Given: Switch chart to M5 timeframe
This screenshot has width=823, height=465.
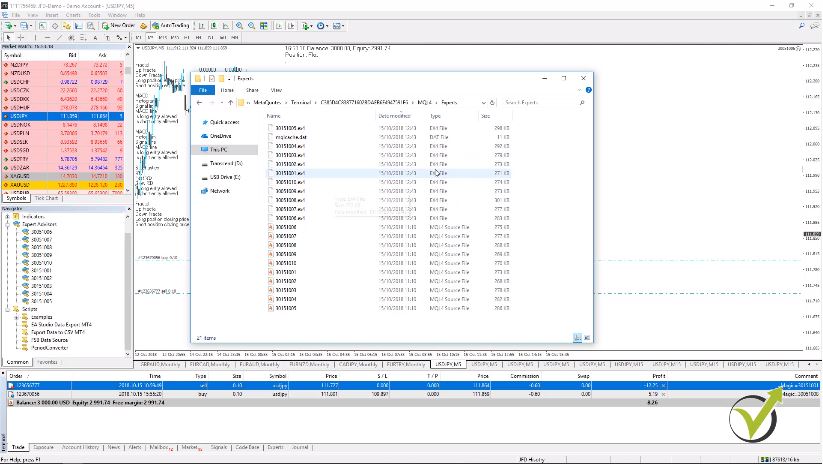Looking at the screenshot, I should [x=150, y=38].
